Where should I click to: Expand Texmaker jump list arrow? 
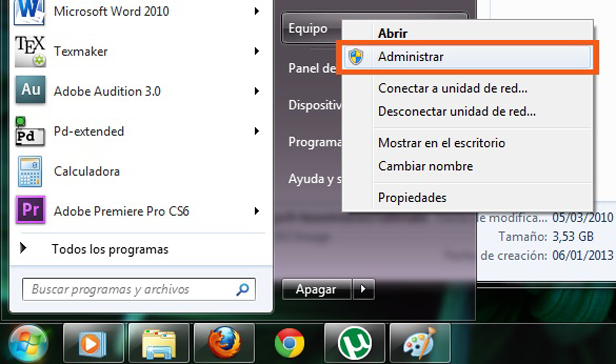click(257, 51)
